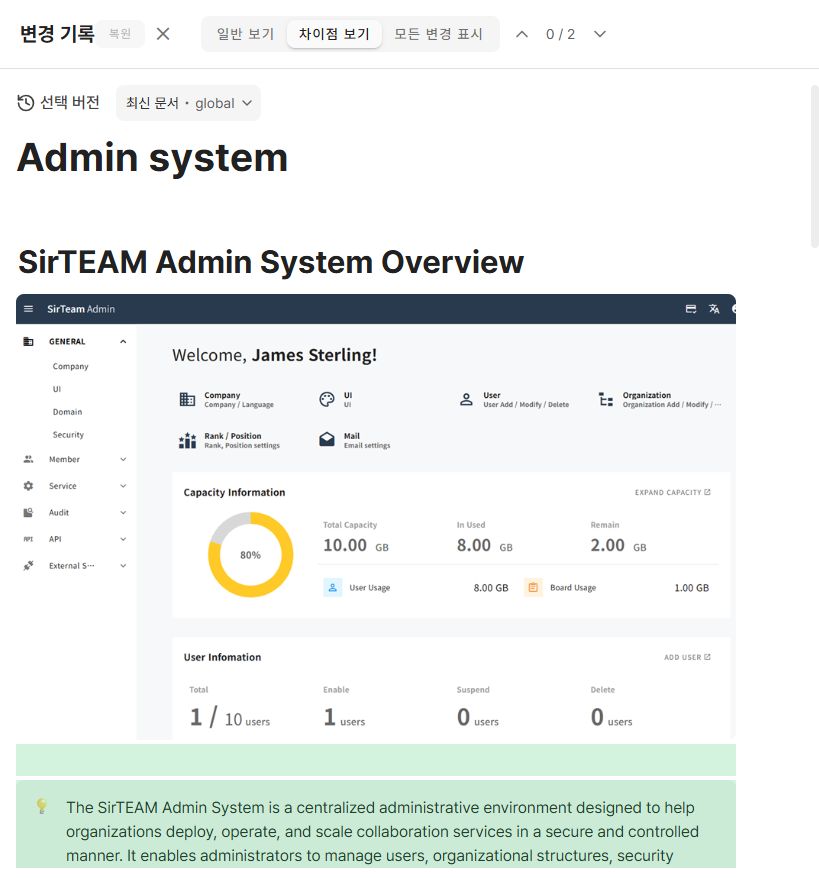The height and width of the screenshot is (884, 819).
Task: Click the language translate icon in header
Action: (x=714, y=309)
